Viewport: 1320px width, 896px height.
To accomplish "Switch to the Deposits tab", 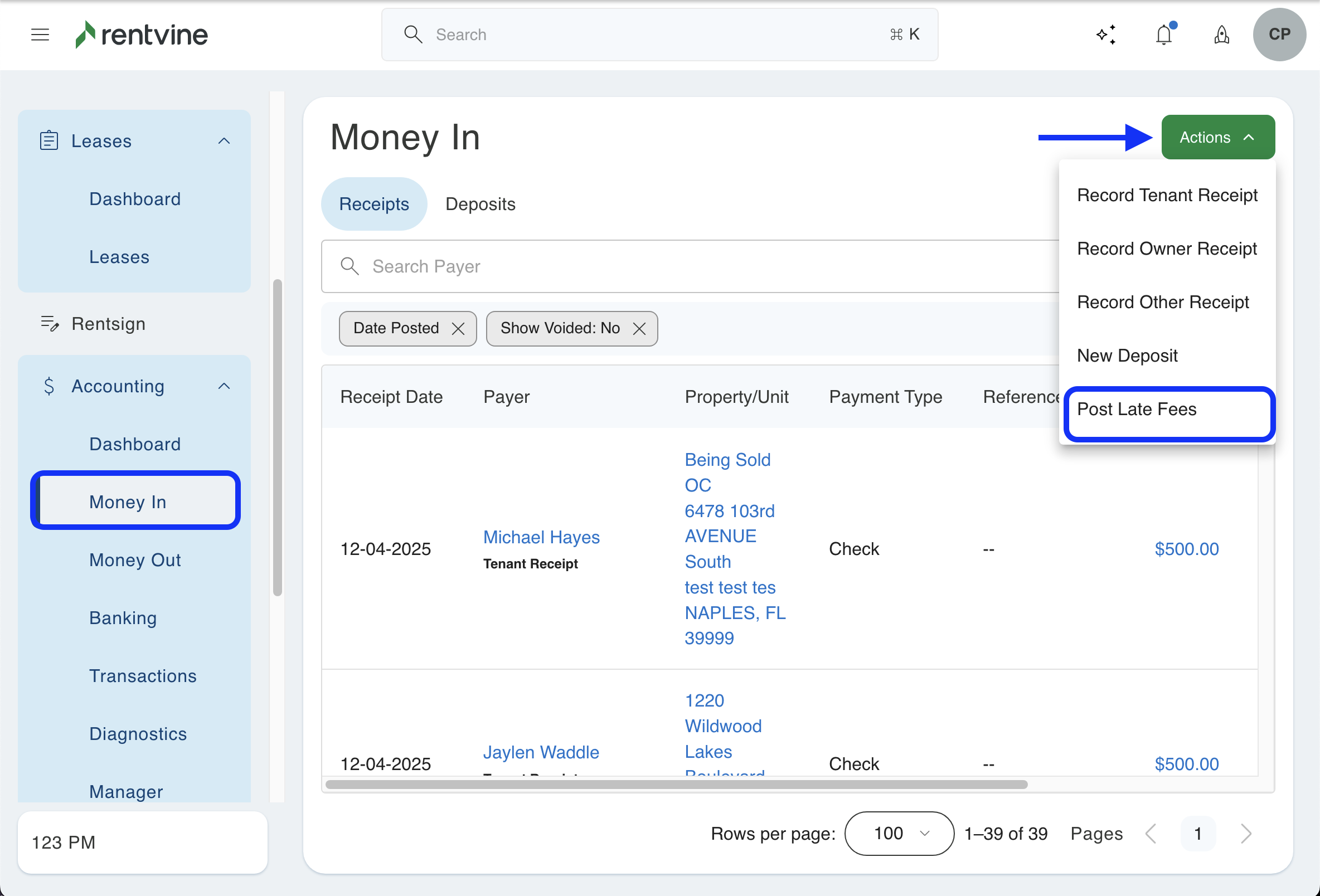I will pos(480,204).
